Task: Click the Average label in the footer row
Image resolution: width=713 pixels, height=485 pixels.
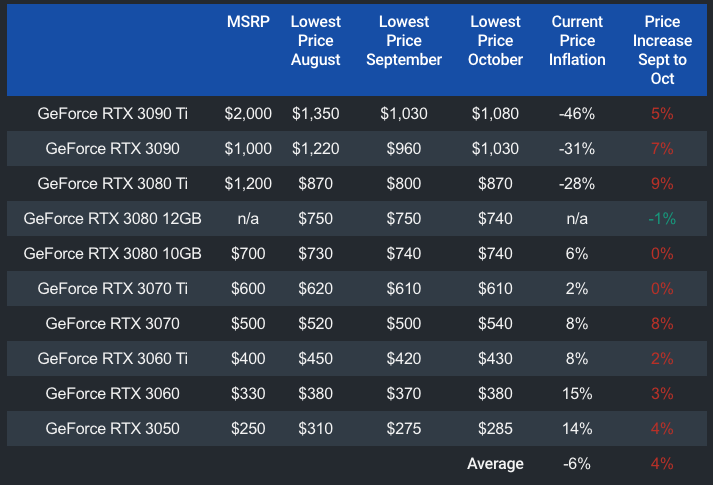Action: pyautogui.click(x=495, y=464)
